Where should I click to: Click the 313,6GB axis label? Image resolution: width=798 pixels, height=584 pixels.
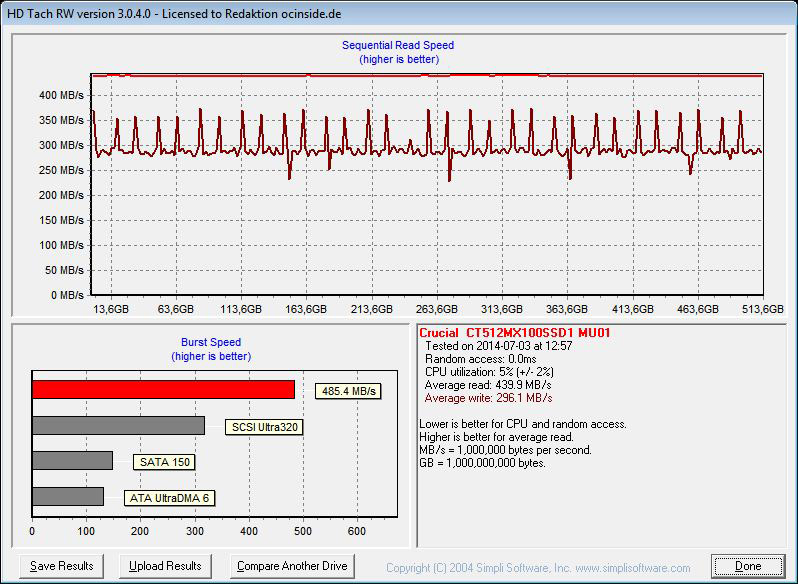[502, 309]
